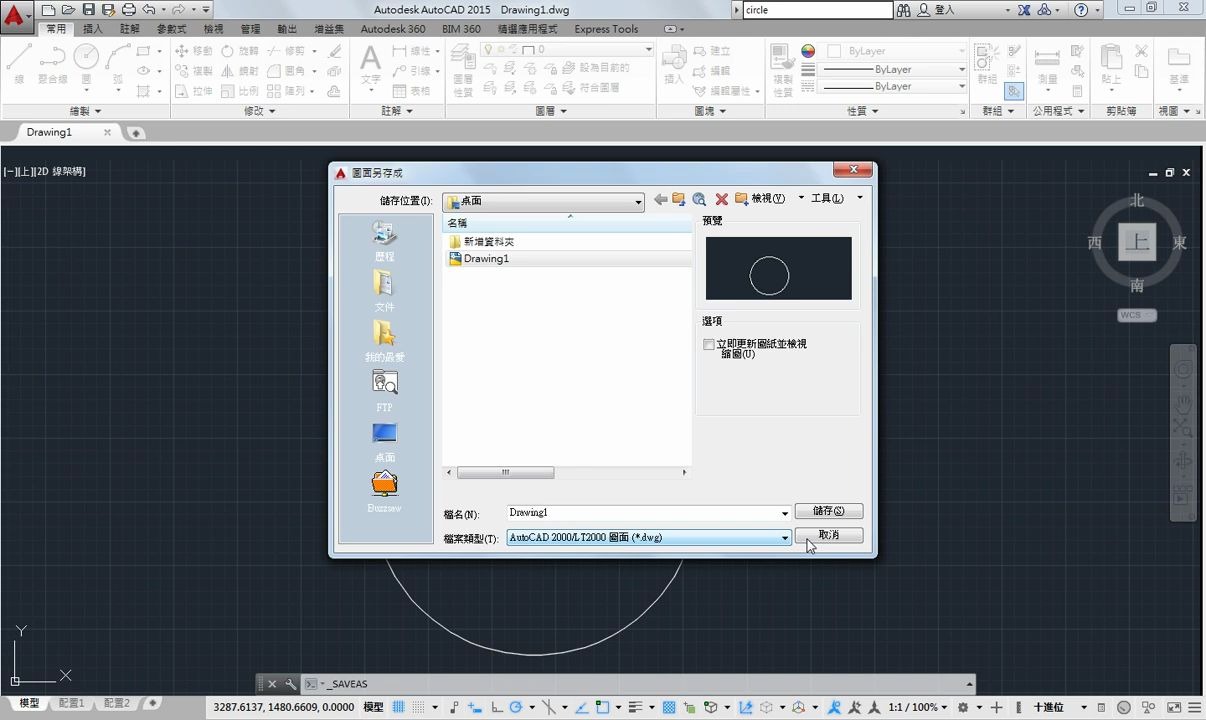Viewport: 1206px width, 720px height.
Task: Switch to the Express Tools ribbon tab
Action: pos(606,29)
